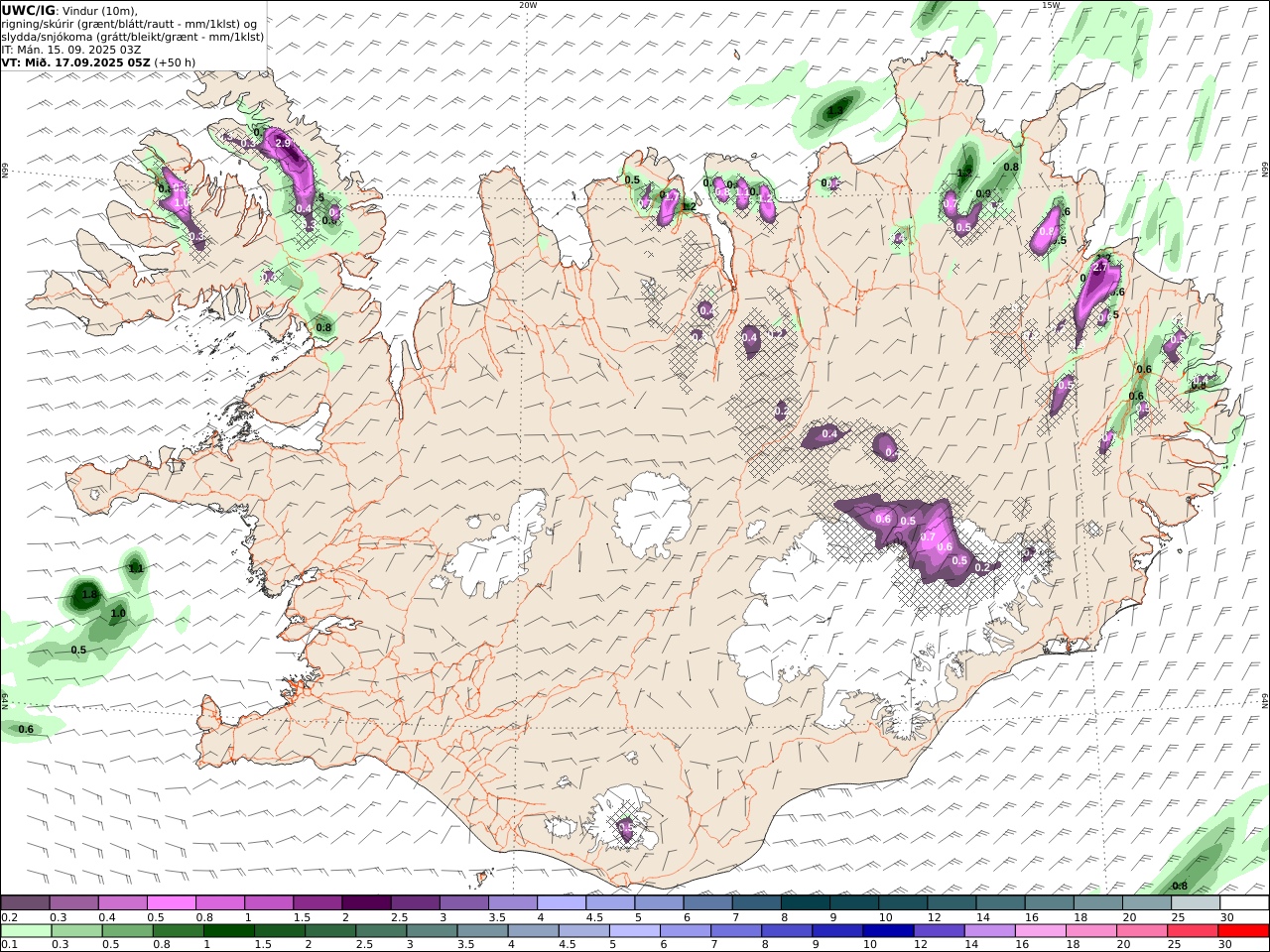The width and height of the screenshot is (1270, 952).
Task: Click the 3.5 swatch in the upper legend row
Action: pyautogui.click(x=512, y=902)
